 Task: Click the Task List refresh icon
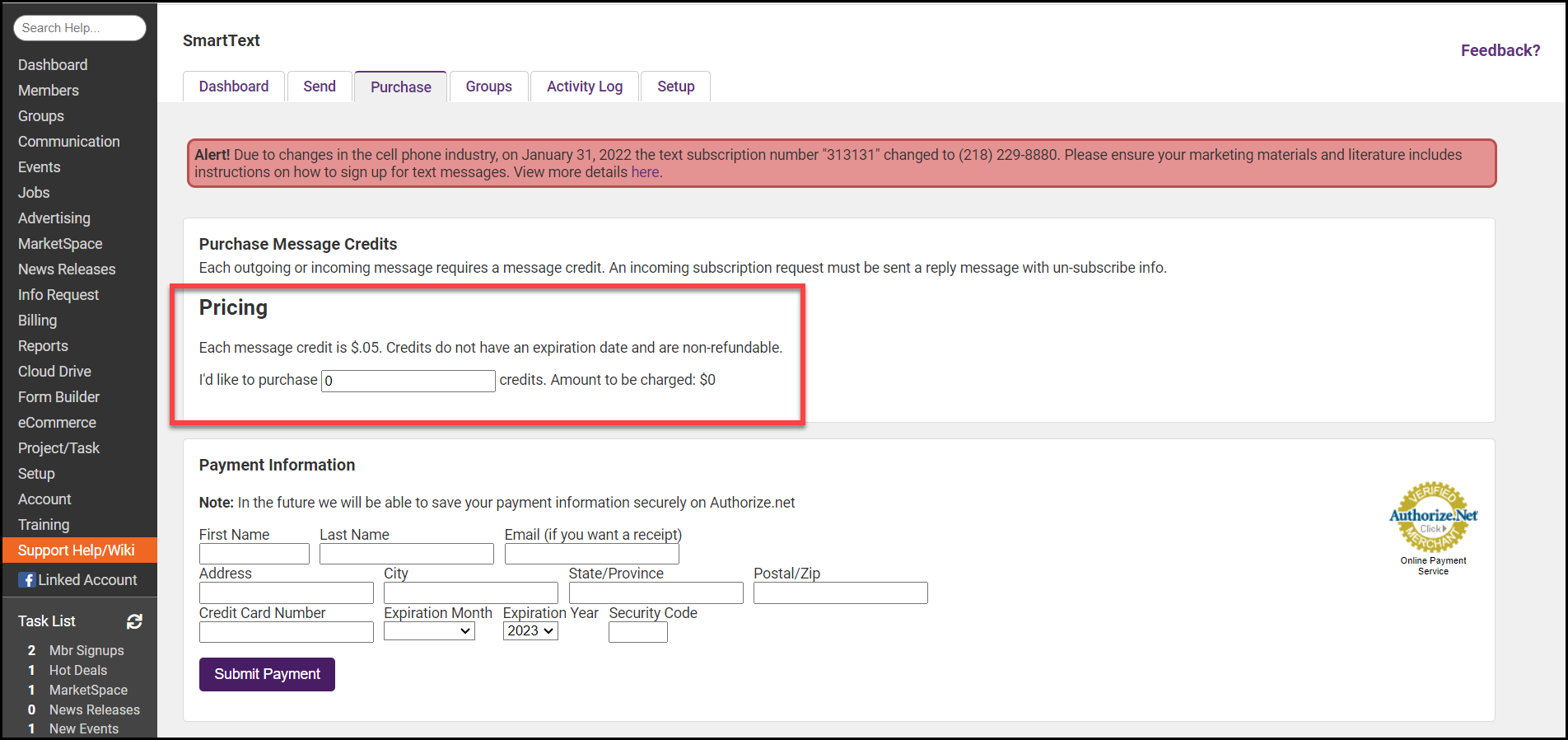[134, 621]
